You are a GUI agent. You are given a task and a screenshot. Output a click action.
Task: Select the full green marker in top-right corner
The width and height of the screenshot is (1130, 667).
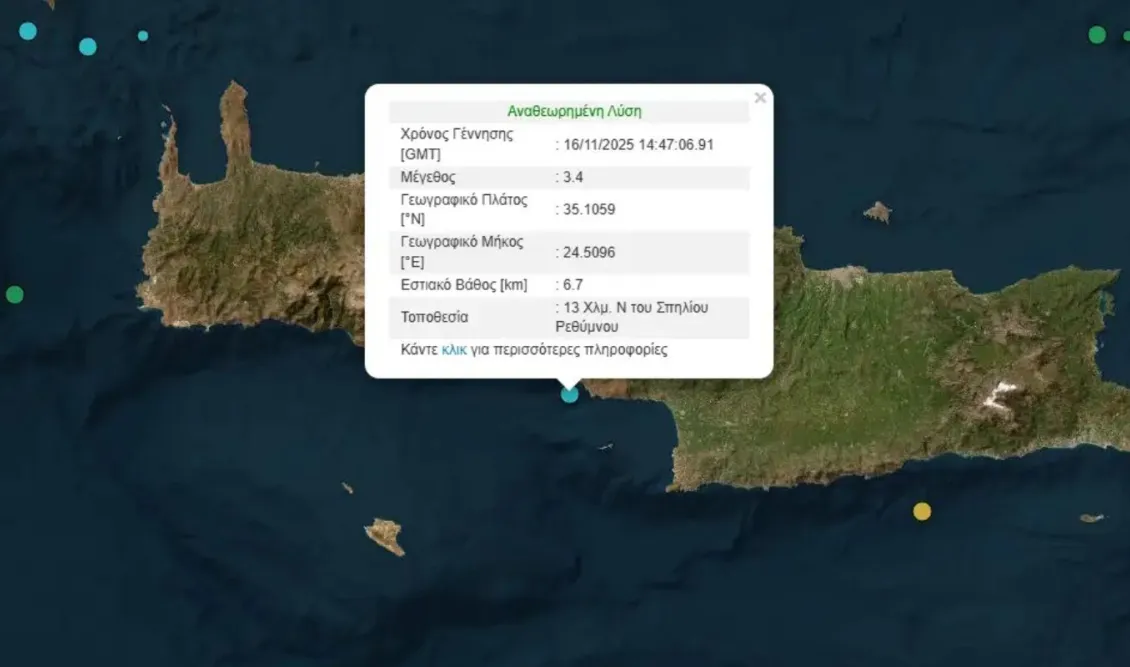[x=1097, y=35]
